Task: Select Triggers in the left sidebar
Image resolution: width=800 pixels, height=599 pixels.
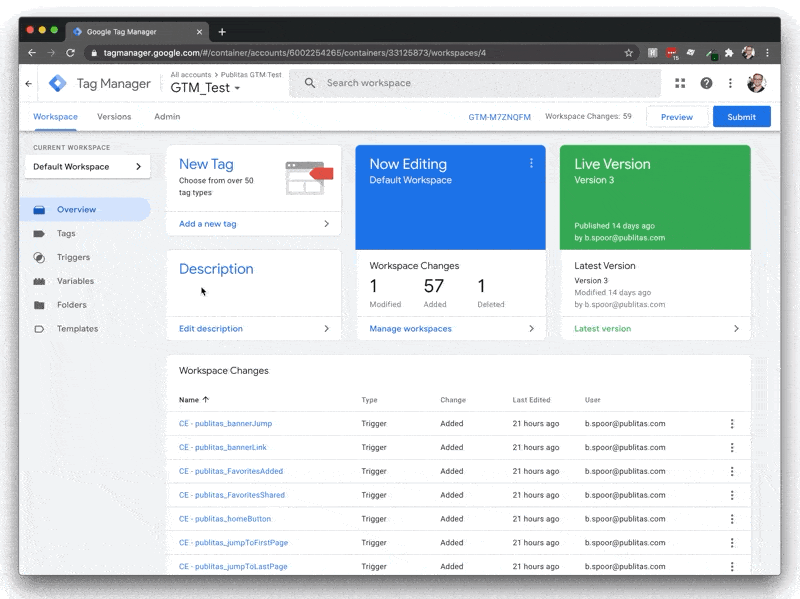Action: coord(76,257)
